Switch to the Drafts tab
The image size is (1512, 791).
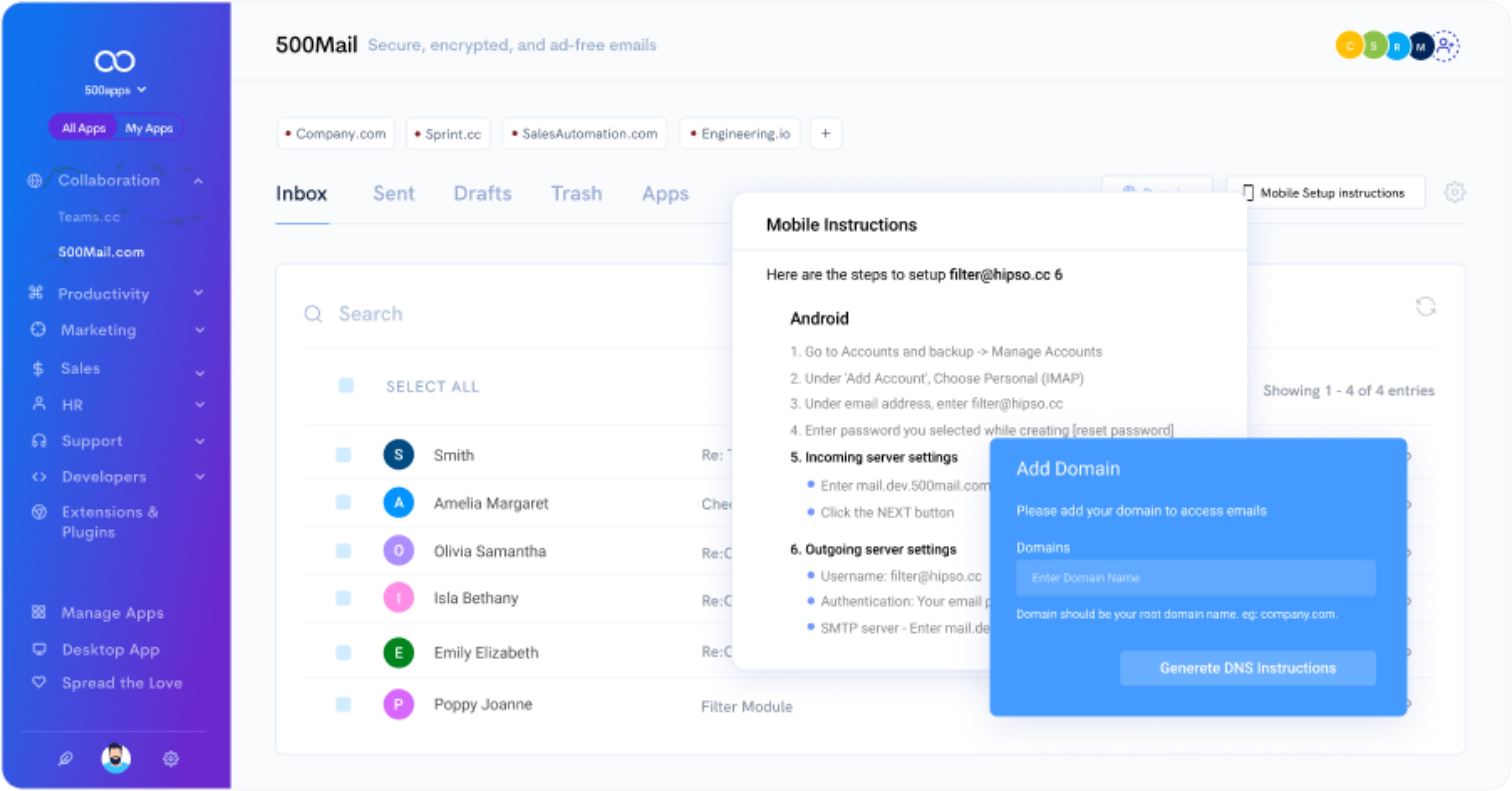(x=482, y=194)
